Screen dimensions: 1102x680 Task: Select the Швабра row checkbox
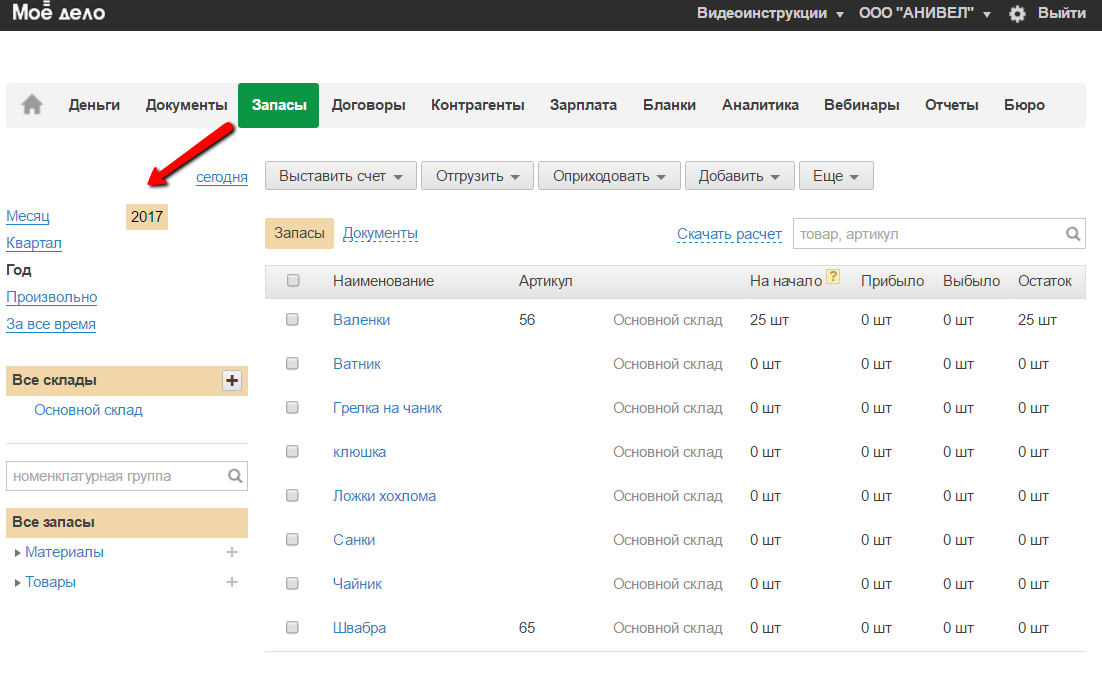click(x=293, y=628)
